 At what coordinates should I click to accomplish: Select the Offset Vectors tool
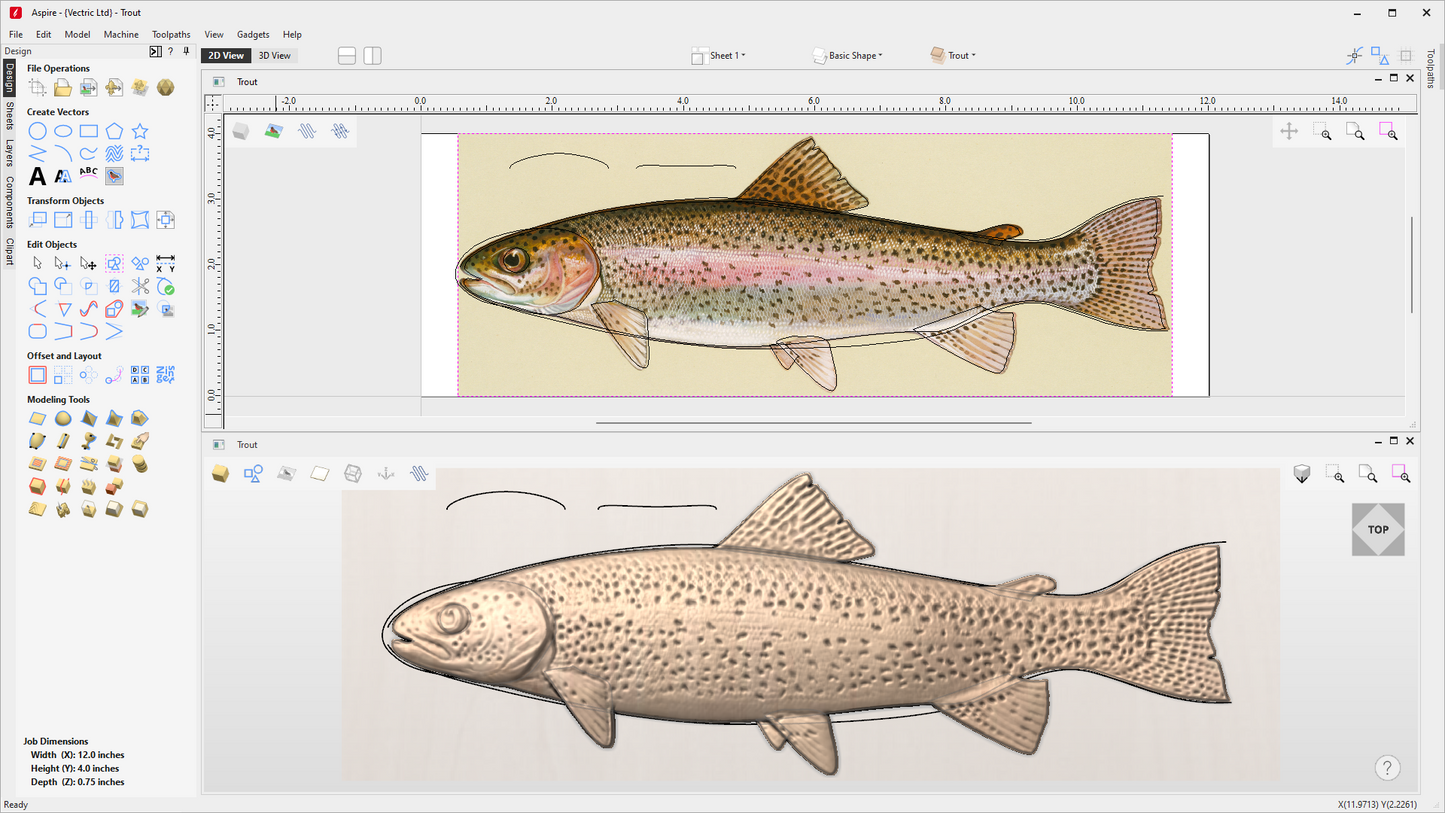point(37,375)
